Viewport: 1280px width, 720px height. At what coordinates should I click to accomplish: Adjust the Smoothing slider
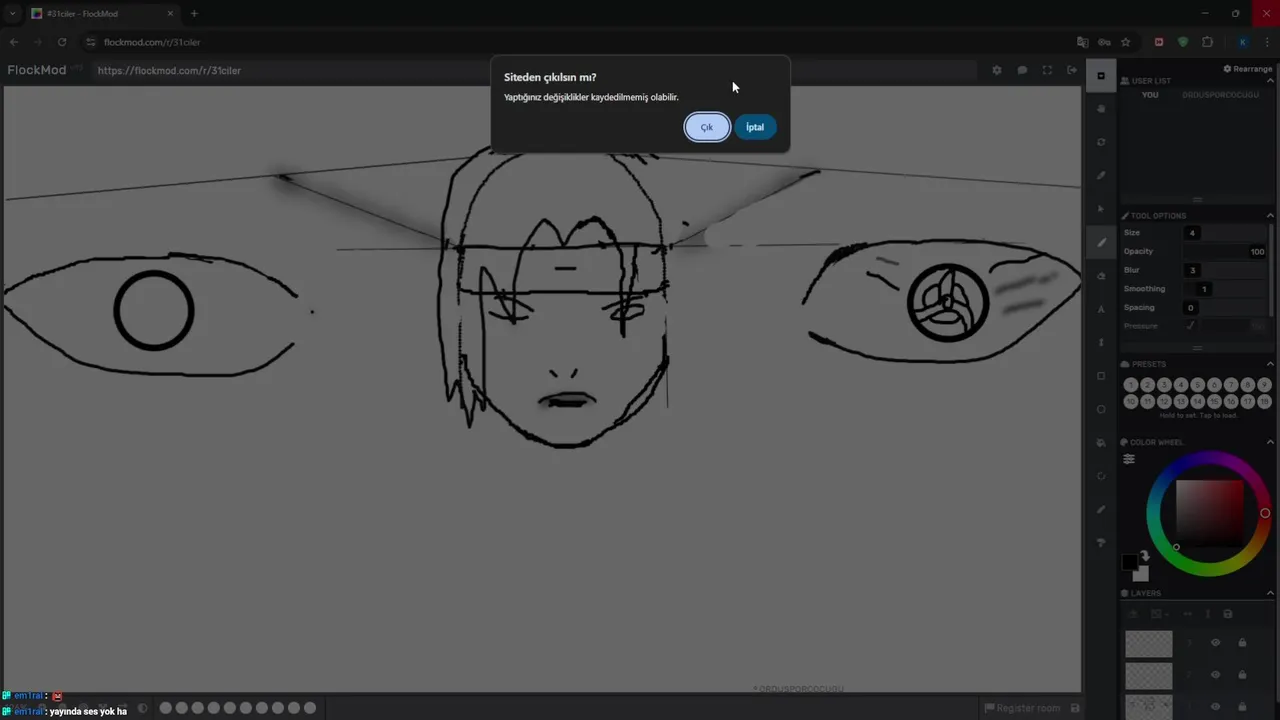(x=1225, y=289)
